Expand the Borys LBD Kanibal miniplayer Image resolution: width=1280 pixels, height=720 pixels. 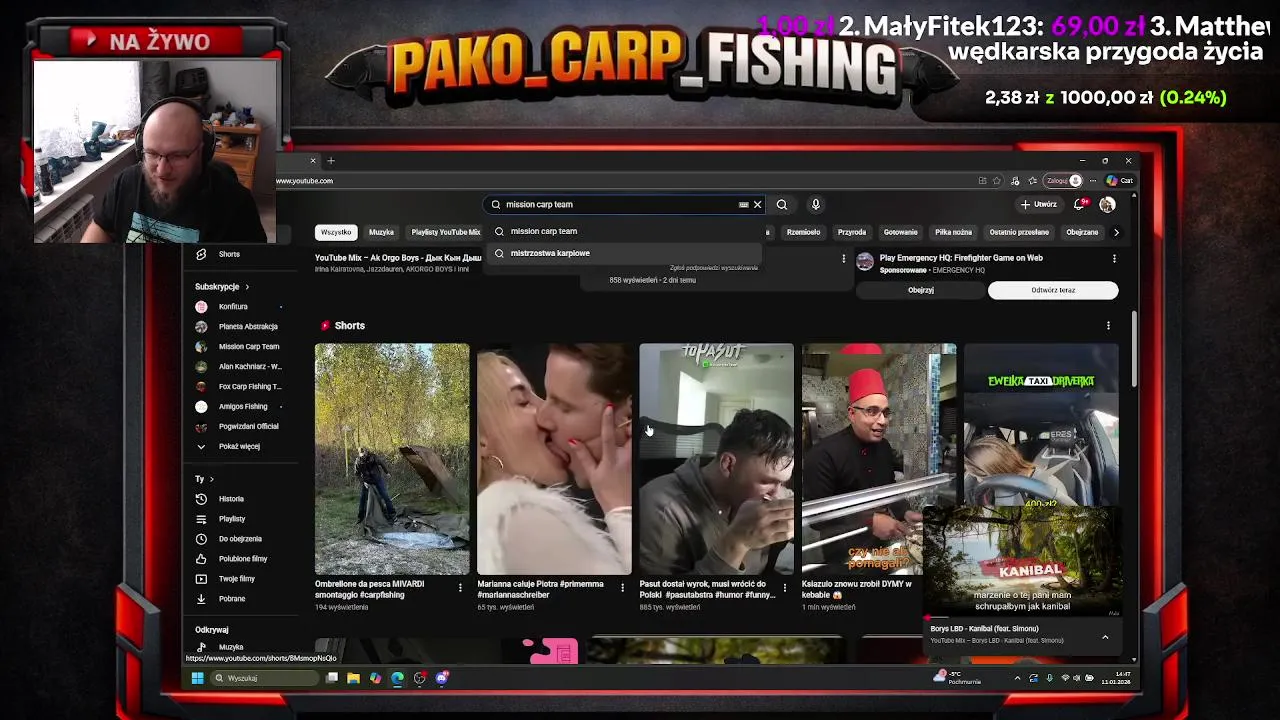point(1105,637)
